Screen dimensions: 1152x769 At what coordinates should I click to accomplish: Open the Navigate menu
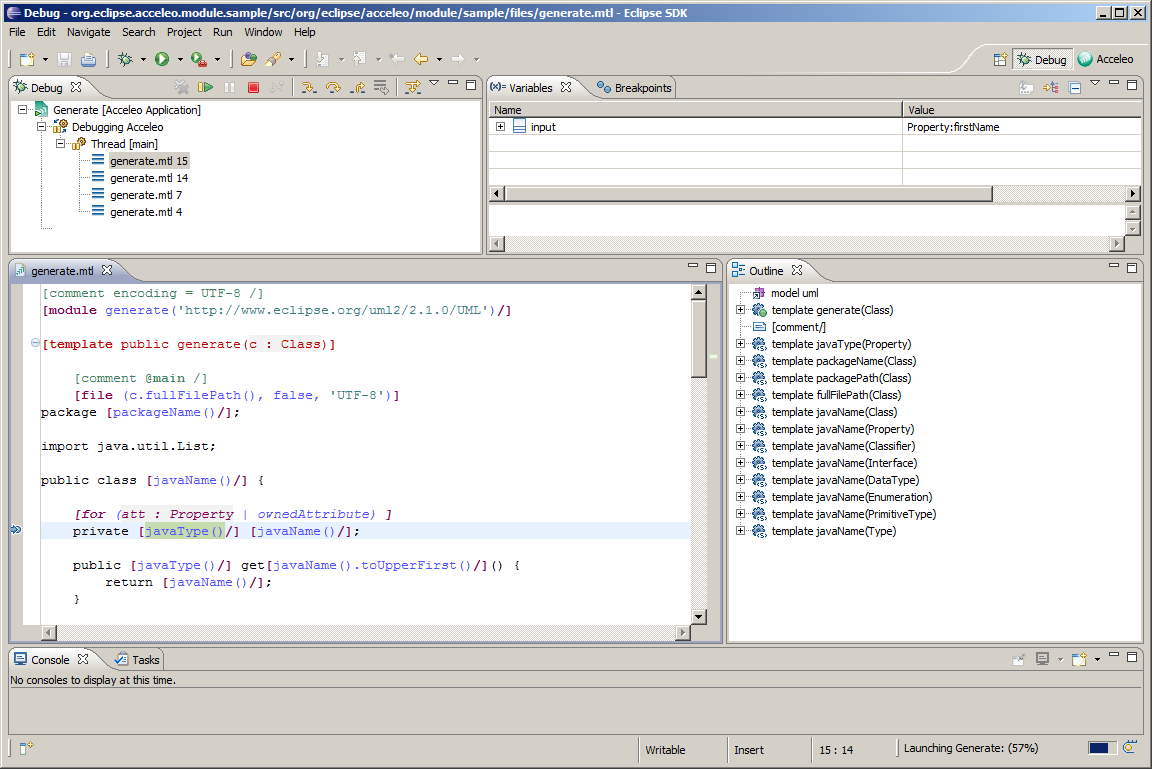coord(88,32)
